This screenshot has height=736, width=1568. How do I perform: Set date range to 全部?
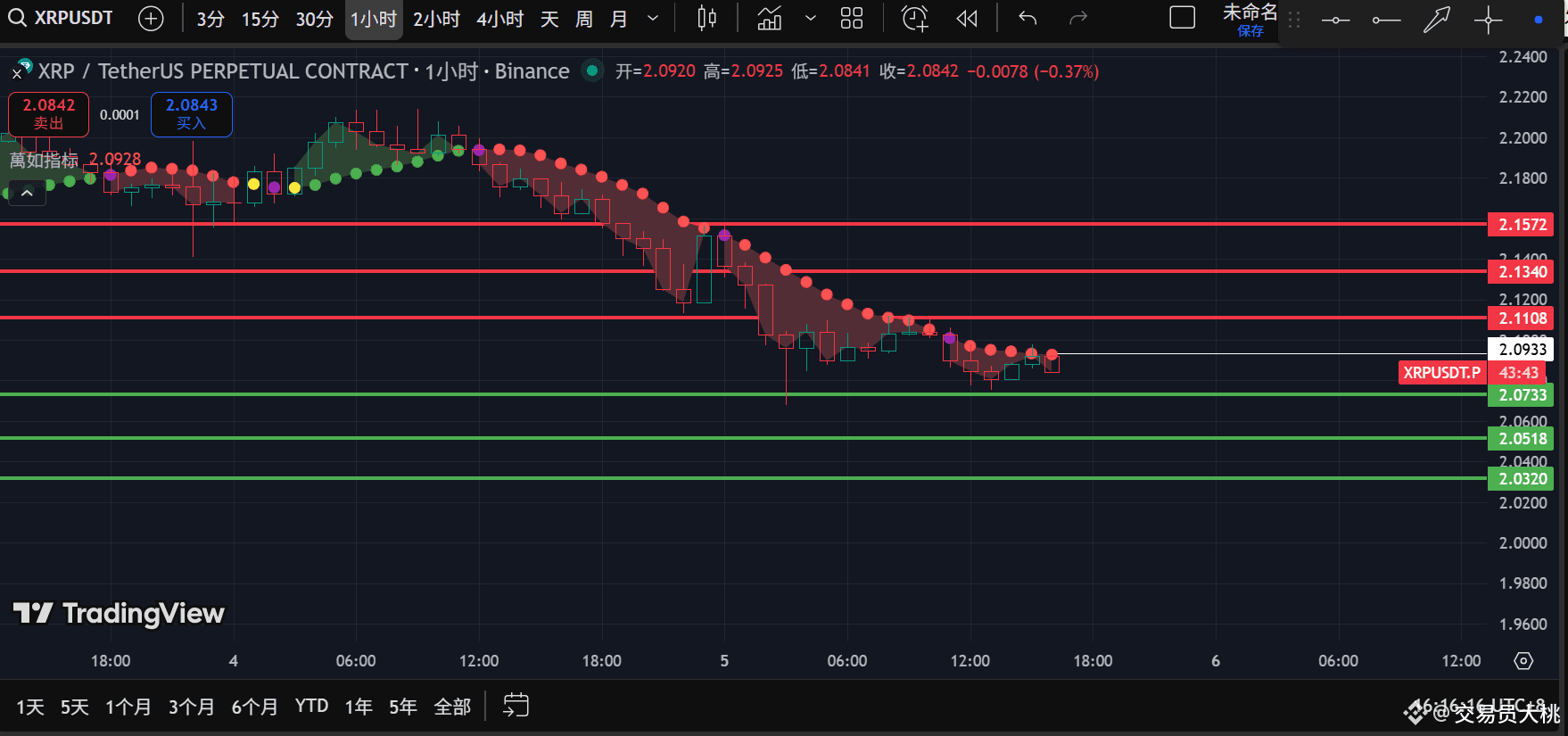(x=452, y=707)
